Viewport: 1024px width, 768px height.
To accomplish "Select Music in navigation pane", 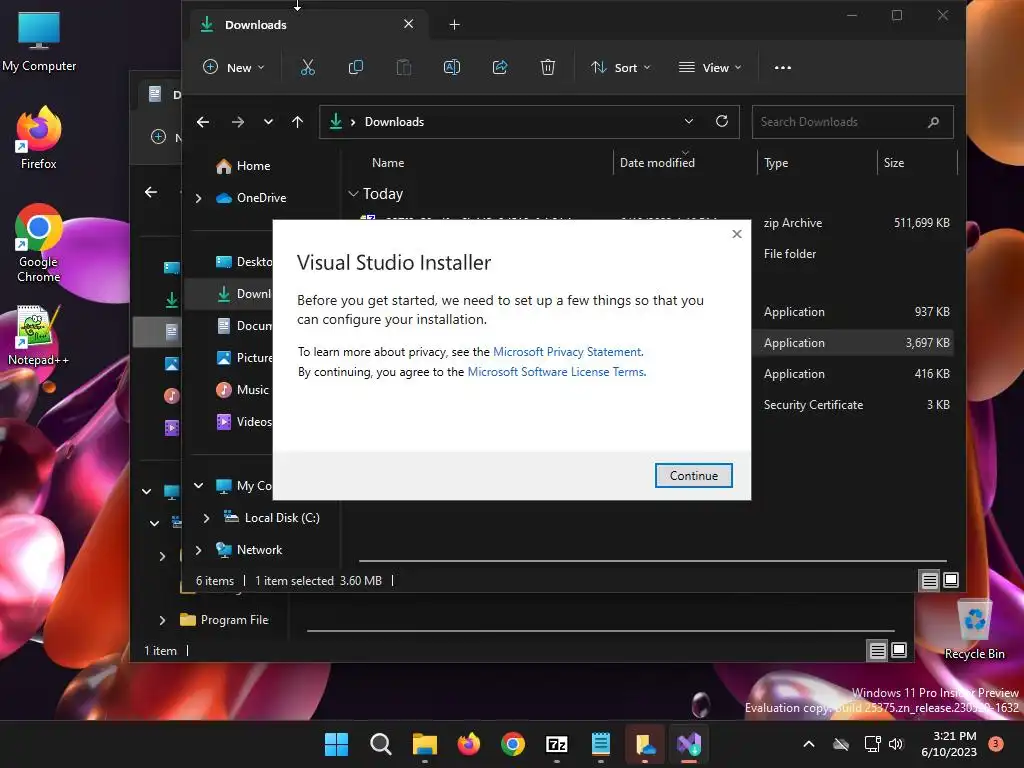I will 243,390.
